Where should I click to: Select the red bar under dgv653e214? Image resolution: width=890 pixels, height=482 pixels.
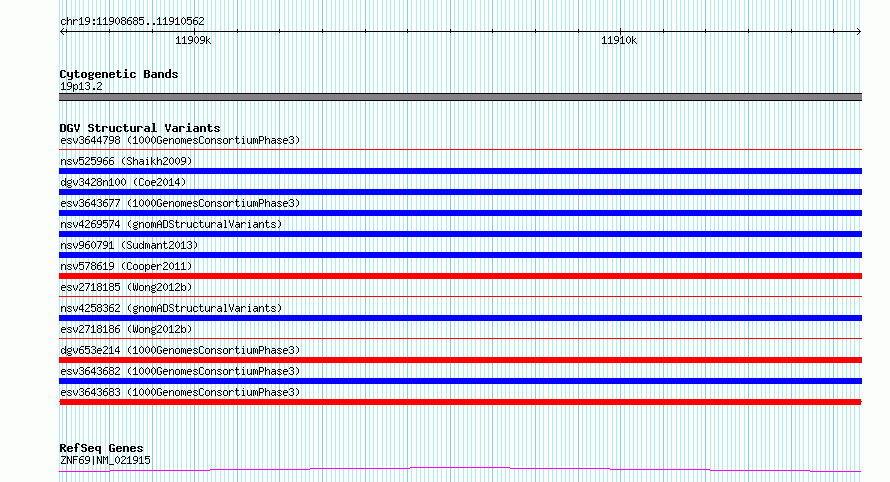460,360
